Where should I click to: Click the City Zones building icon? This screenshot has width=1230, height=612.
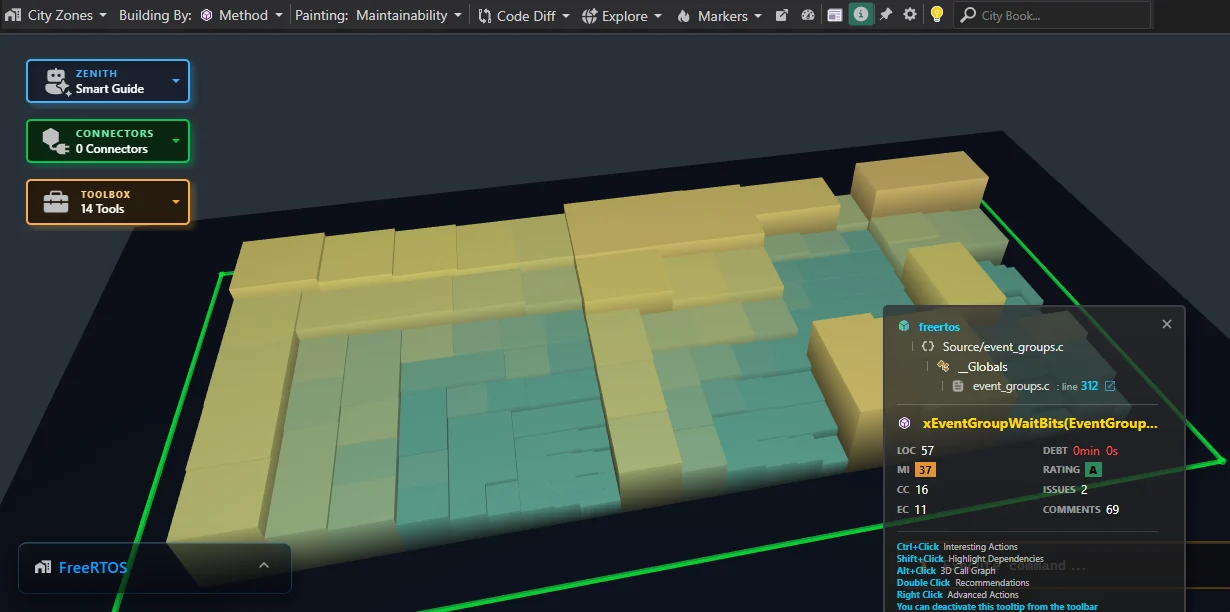coord(14,15)
